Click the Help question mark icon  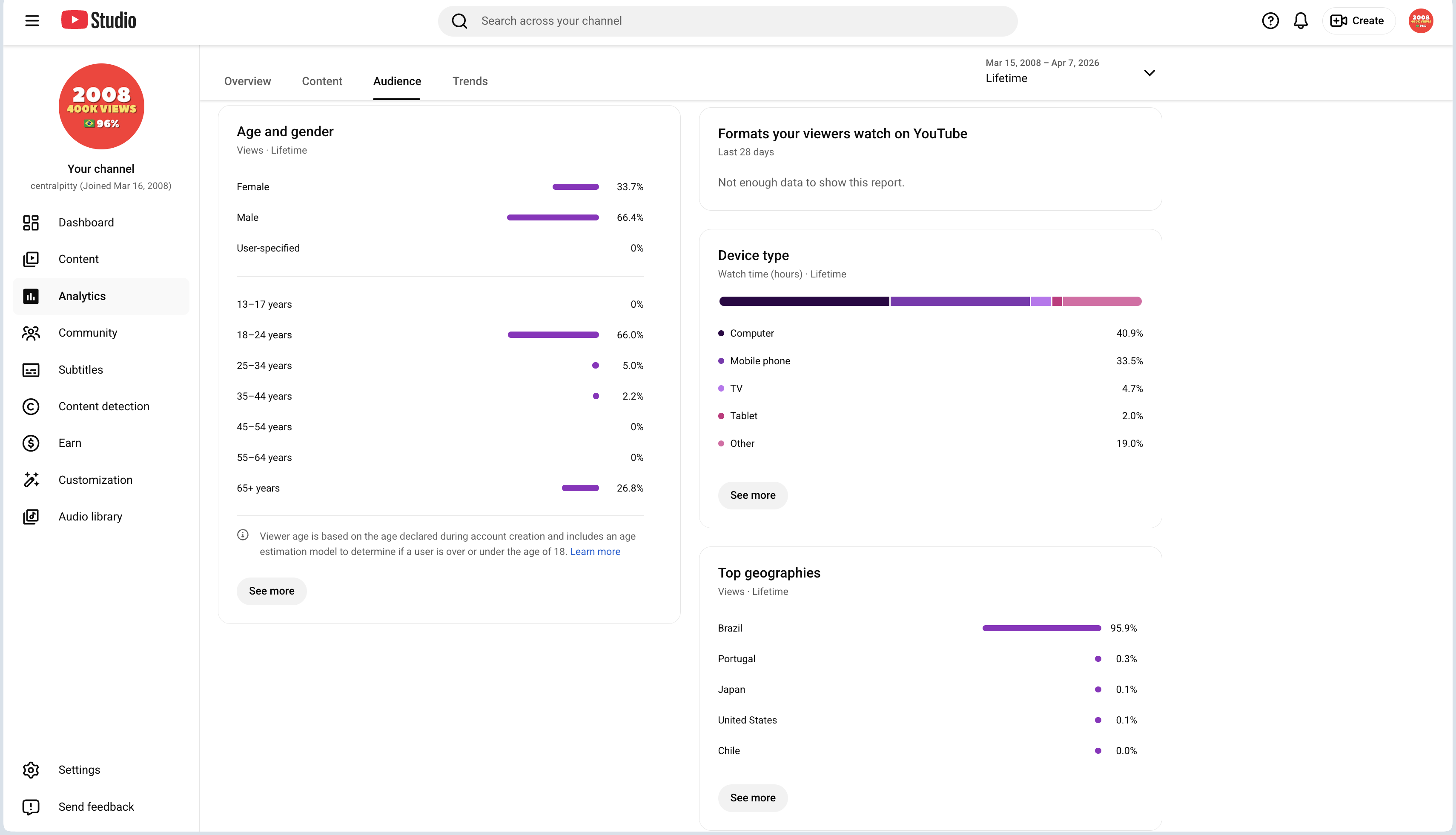tap(1270, 21)
